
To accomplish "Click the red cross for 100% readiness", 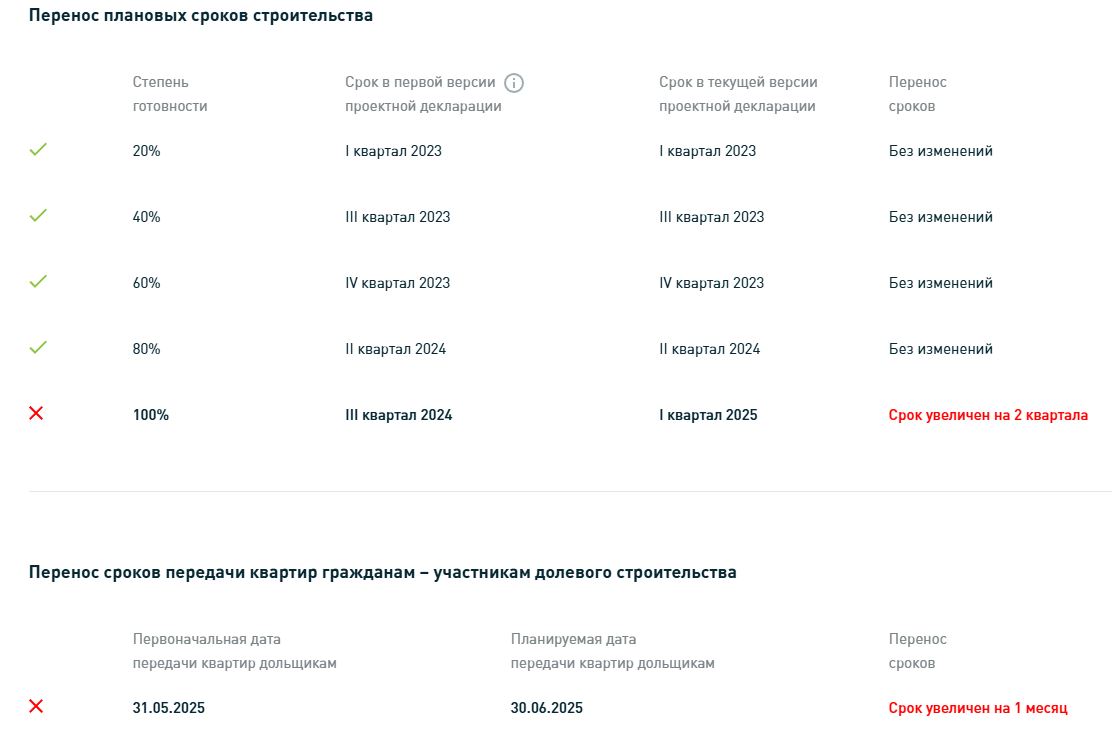I will tap(36, 413).
